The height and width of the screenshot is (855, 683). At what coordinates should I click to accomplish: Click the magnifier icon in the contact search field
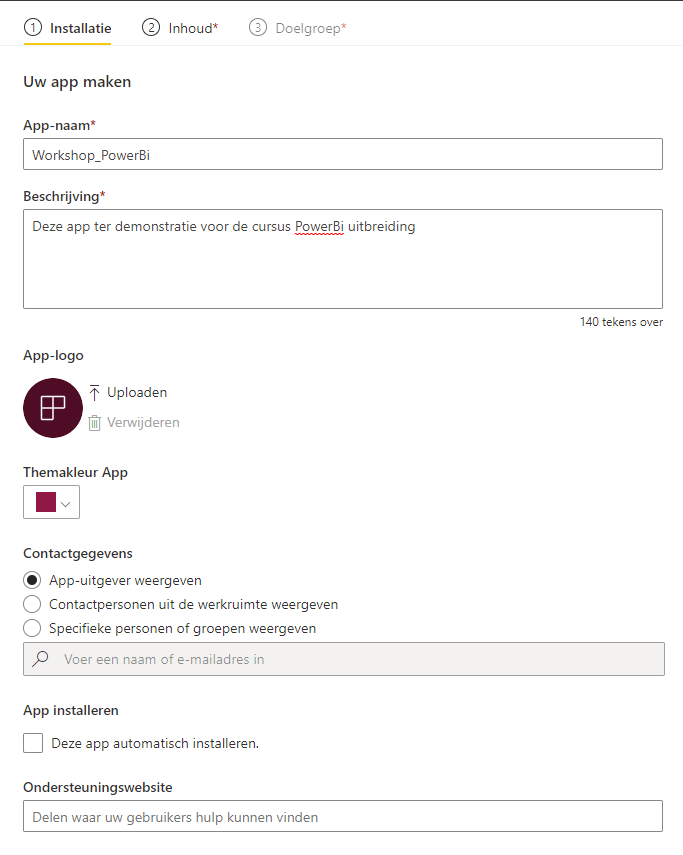point(40,659)
